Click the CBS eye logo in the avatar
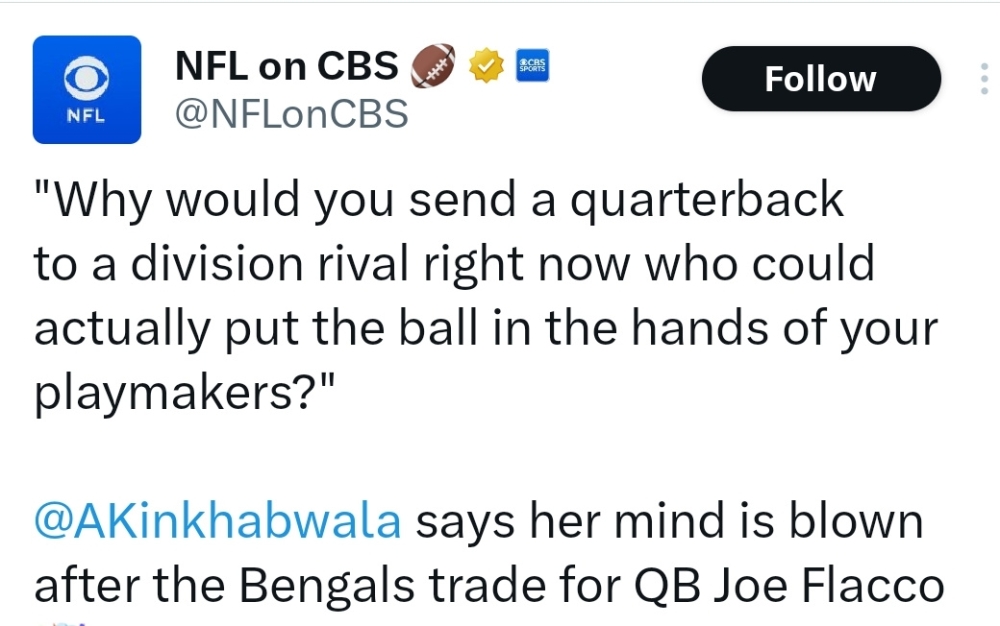The image size is (1000, 626). point(87,76)
